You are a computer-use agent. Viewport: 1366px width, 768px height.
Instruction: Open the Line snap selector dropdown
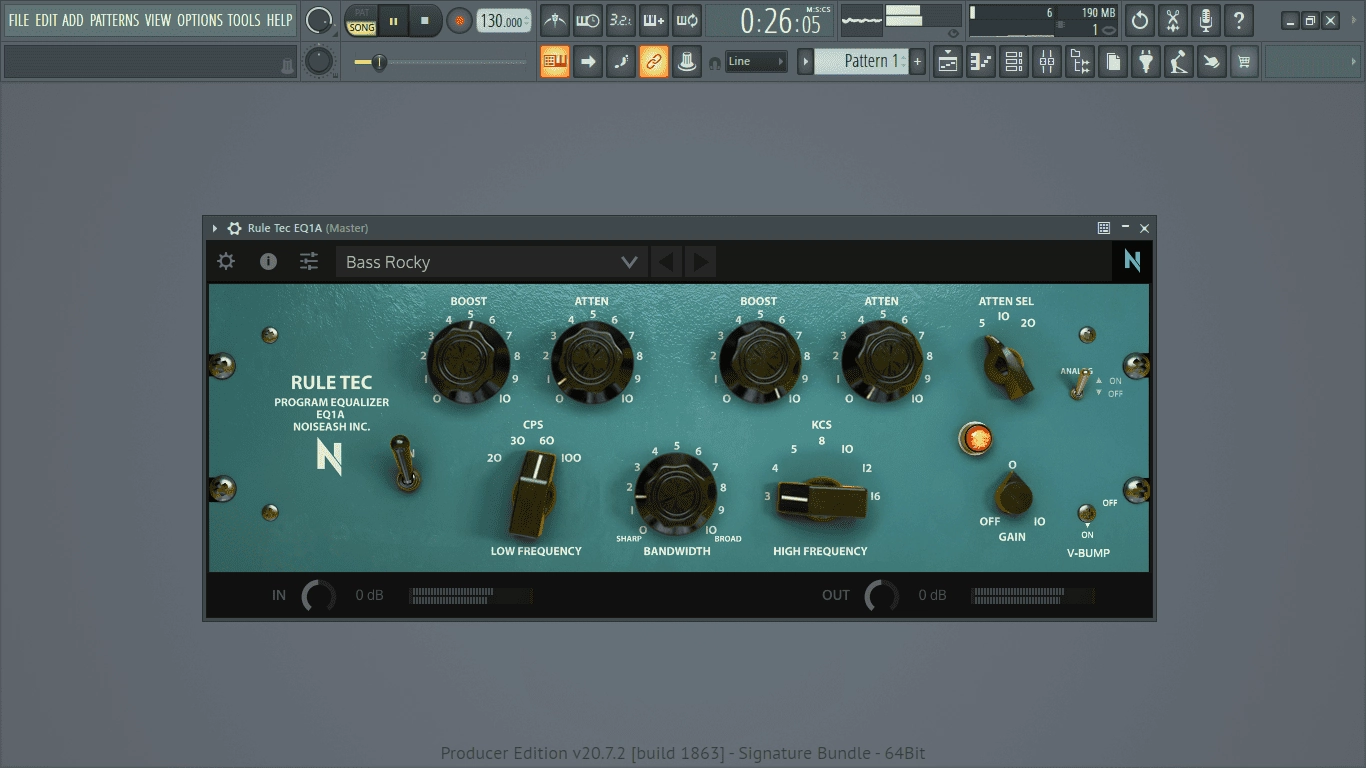[756, 62]
